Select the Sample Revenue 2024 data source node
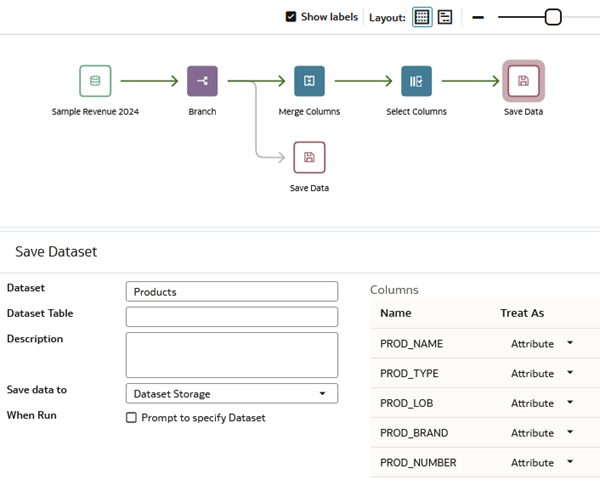Screen dimensions: 600x485 pyautogui.click(x=95, y=81)
